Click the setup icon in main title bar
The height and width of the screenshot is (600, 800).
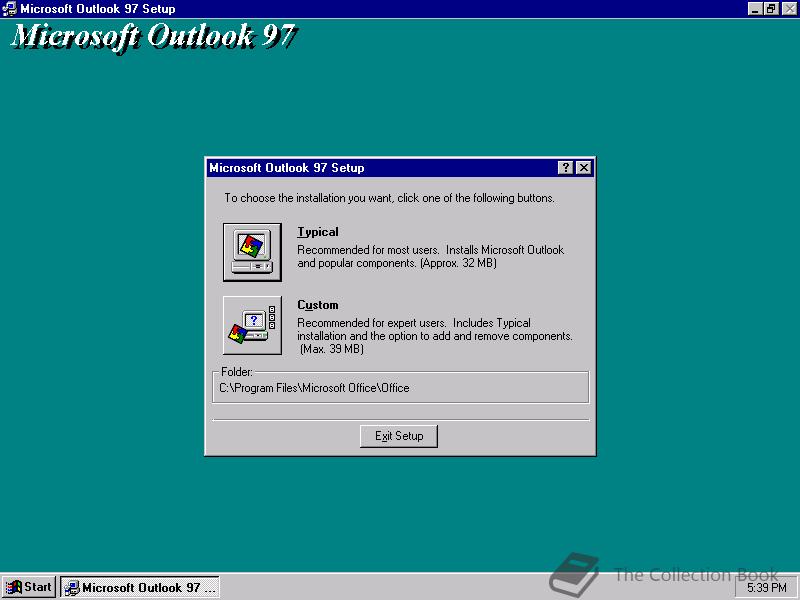pyautogui.click(x=10, y=9)
